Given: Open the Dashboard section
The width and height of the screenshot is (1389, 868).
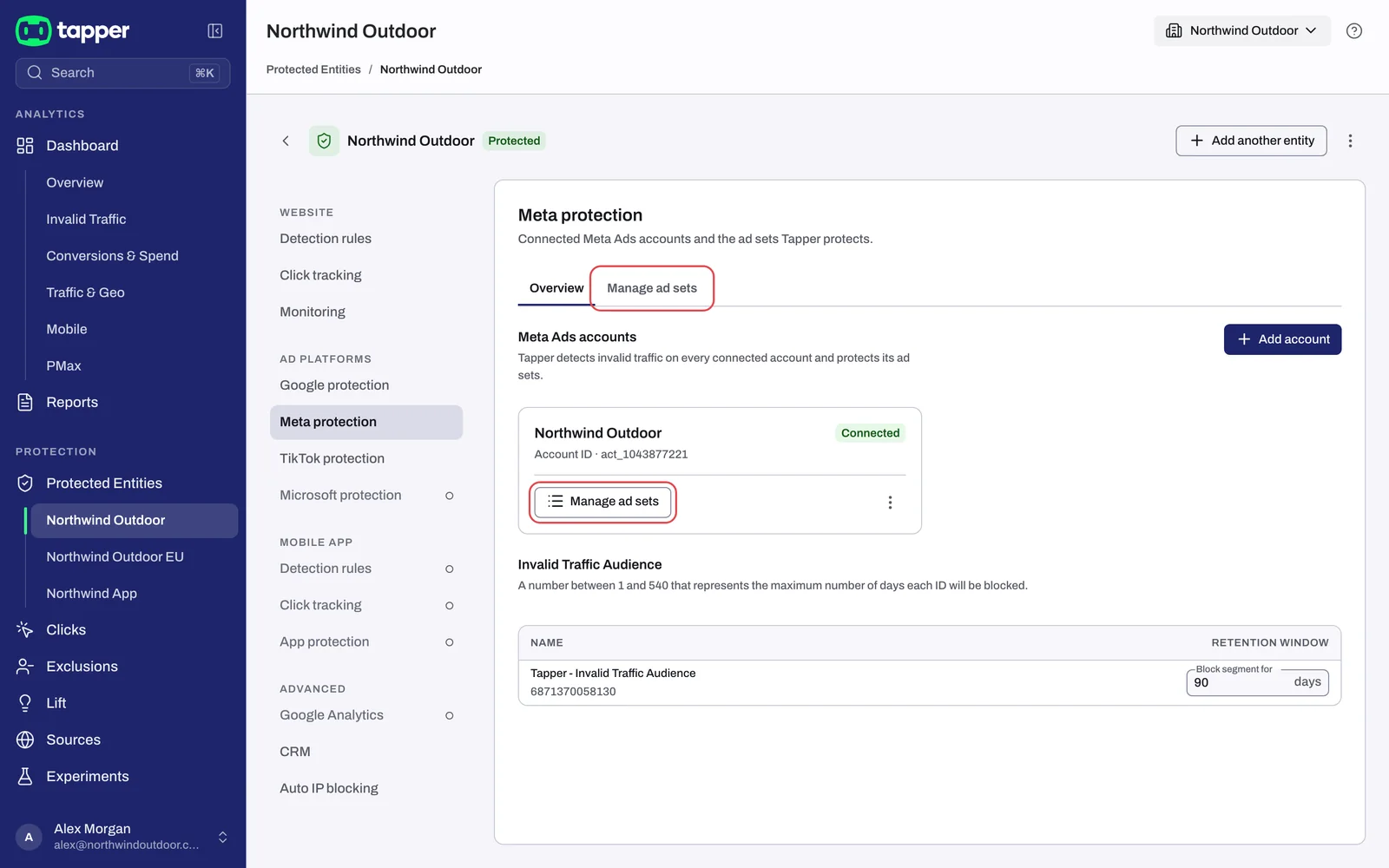Looking at the screenshot, I should tap(82, 146).
